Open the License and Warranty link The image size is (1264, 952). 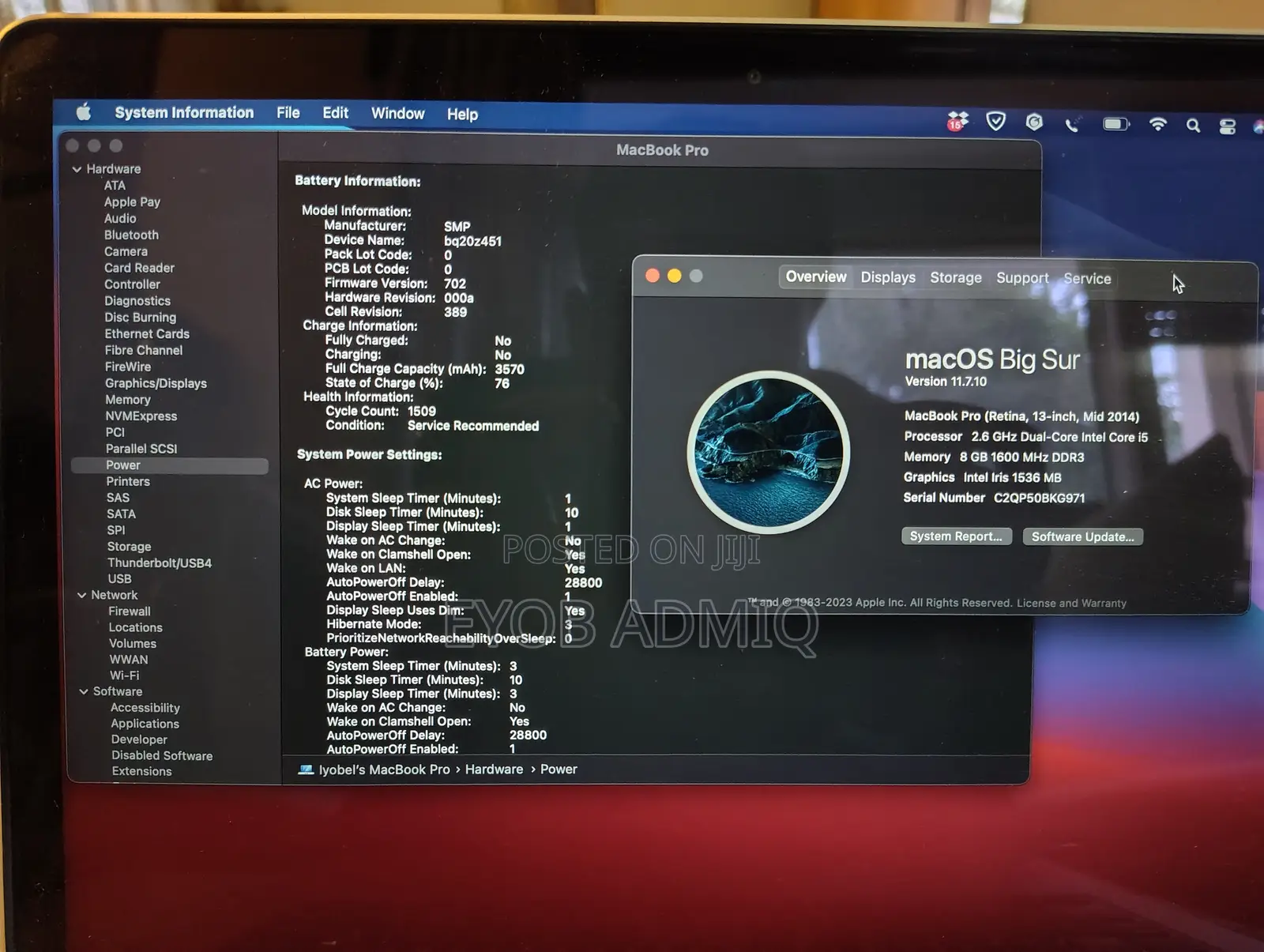pos(1071,604)
